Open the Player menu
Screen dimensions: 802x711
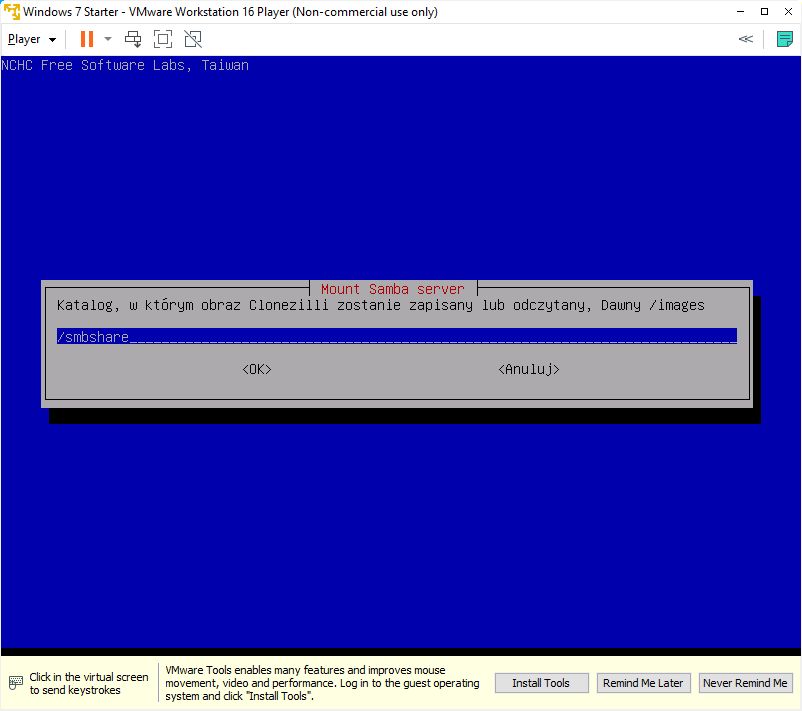point(31,39)
